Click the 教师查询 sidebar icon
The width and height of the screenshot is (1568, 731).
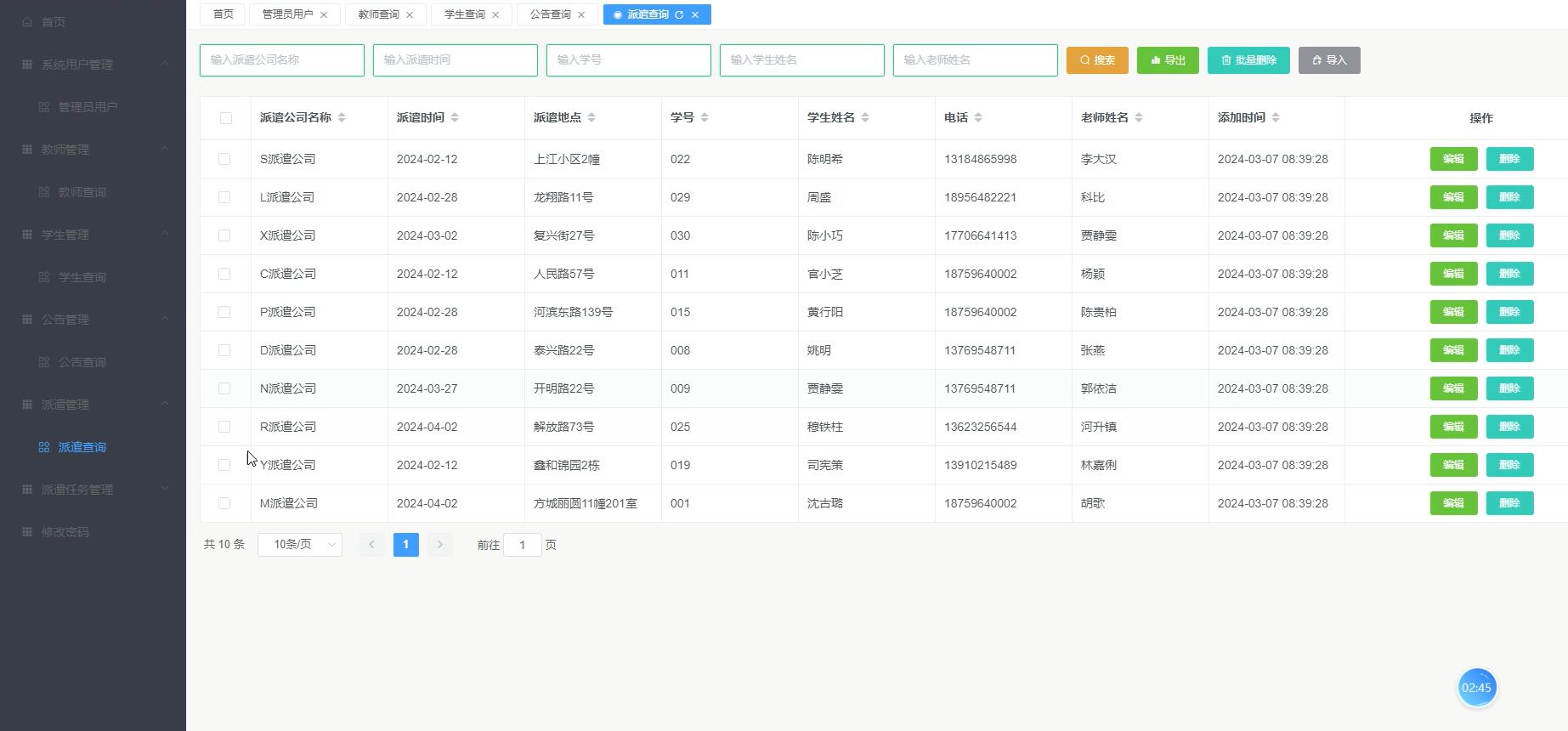(44, 192)
